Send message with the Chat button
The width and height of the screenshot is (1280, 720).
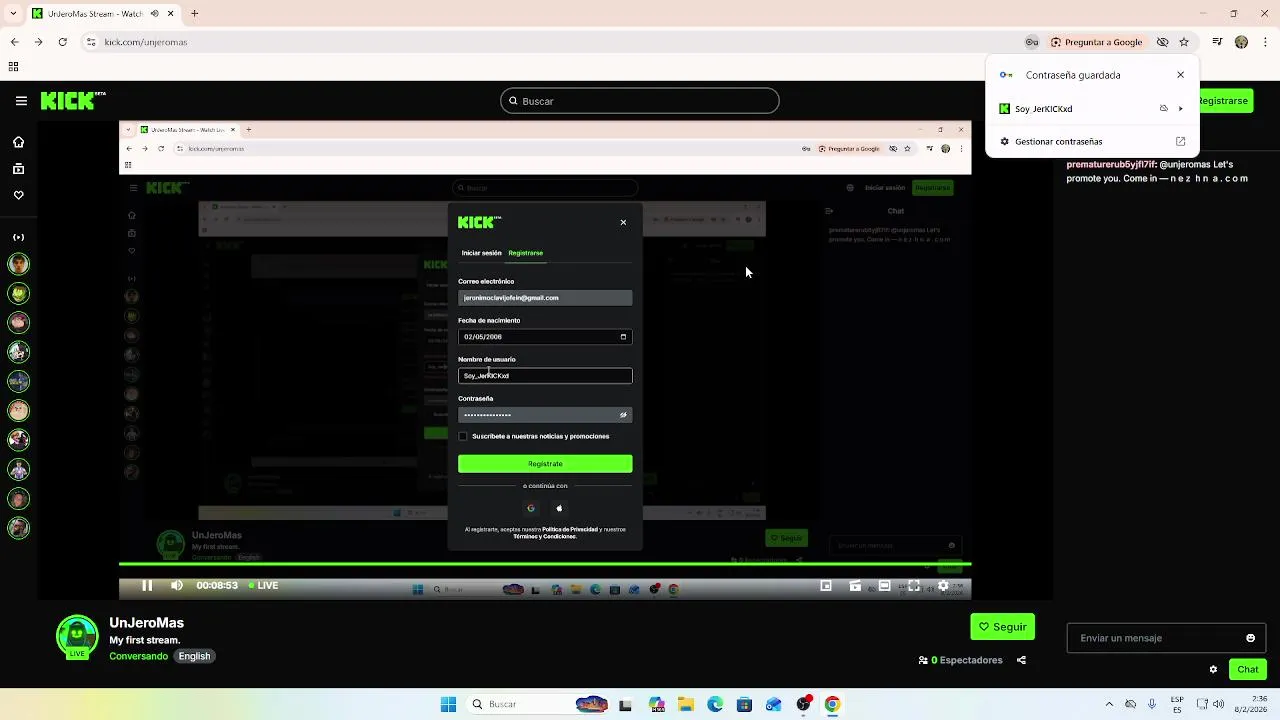click(1248, 669)
